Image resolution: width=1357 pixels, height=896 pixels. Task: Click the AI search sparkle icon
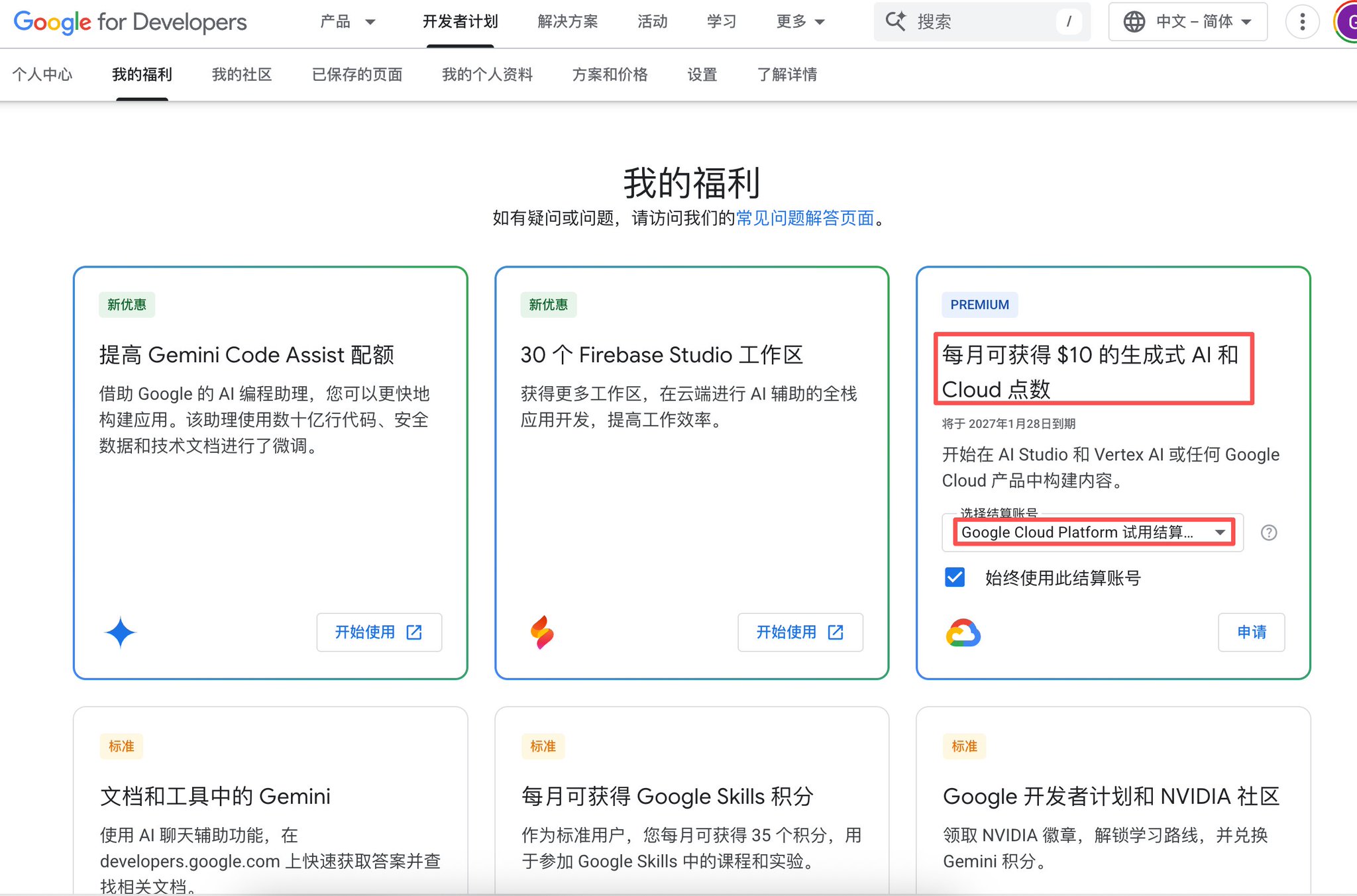(896, 22)
